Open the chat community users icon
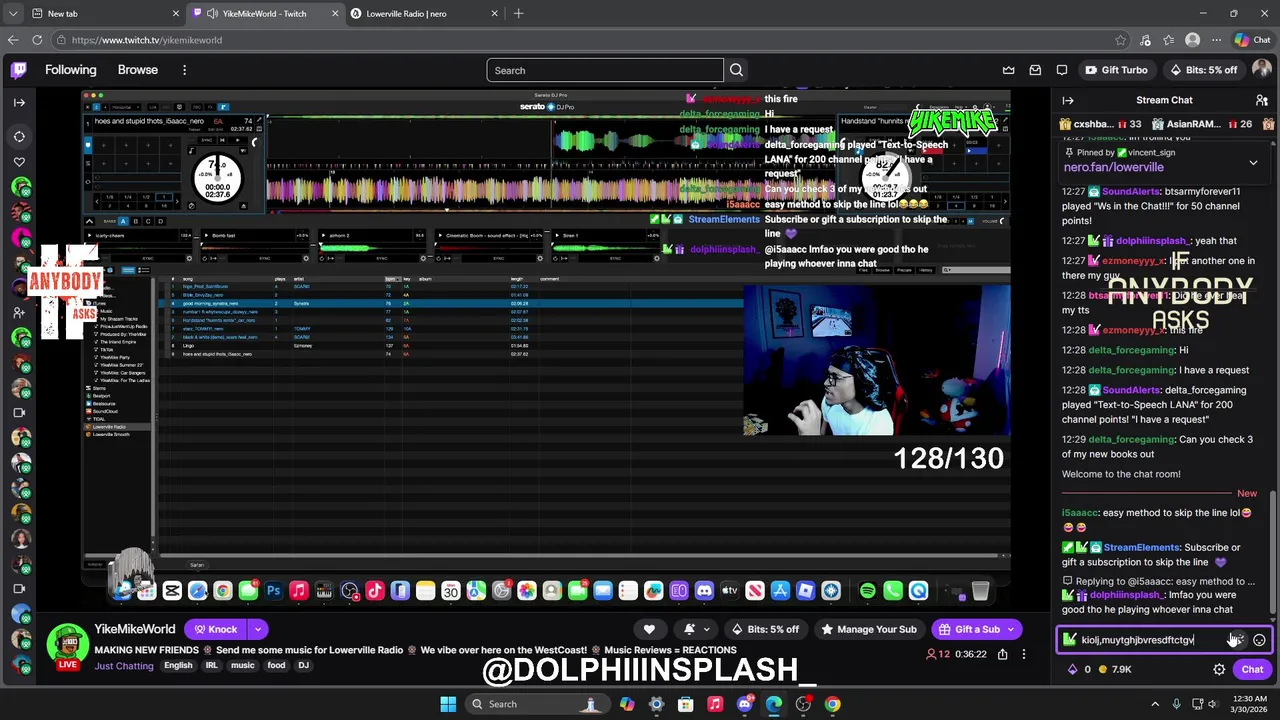Viewport: 1280px width, 720px height. tap(1261, 100)
